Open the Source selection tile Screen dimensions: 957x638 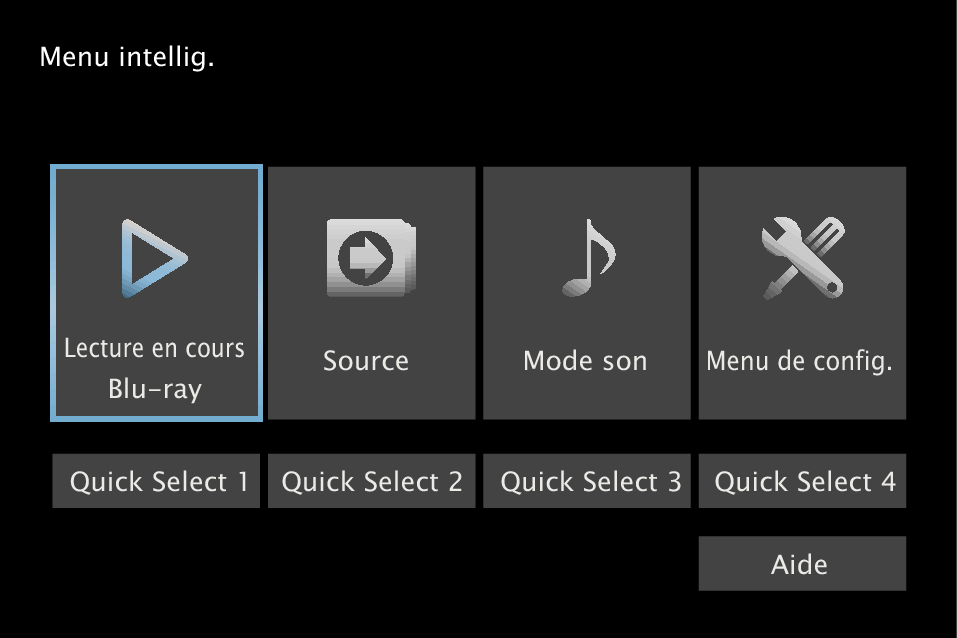(372, 293)
